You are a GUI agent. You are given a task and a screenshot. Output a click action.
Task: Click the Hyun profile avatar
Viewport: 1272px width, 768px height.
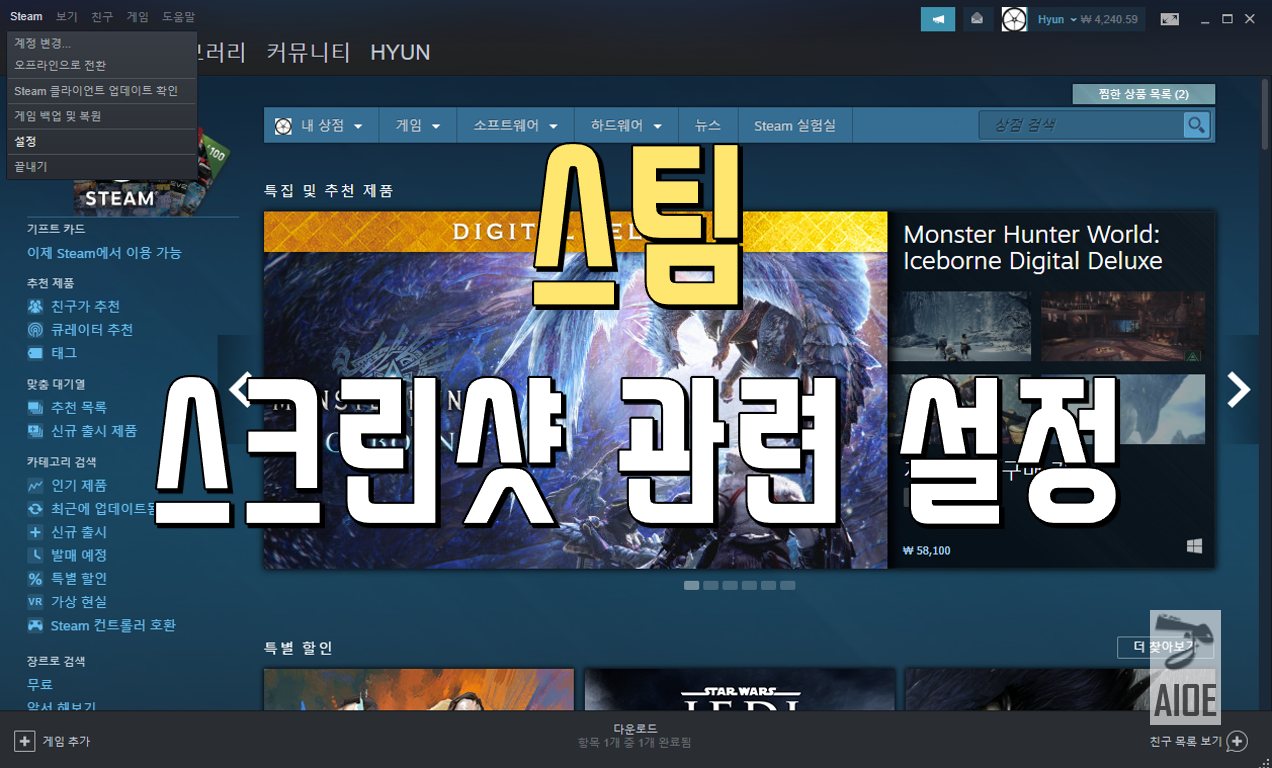(x=1014, y=19)
